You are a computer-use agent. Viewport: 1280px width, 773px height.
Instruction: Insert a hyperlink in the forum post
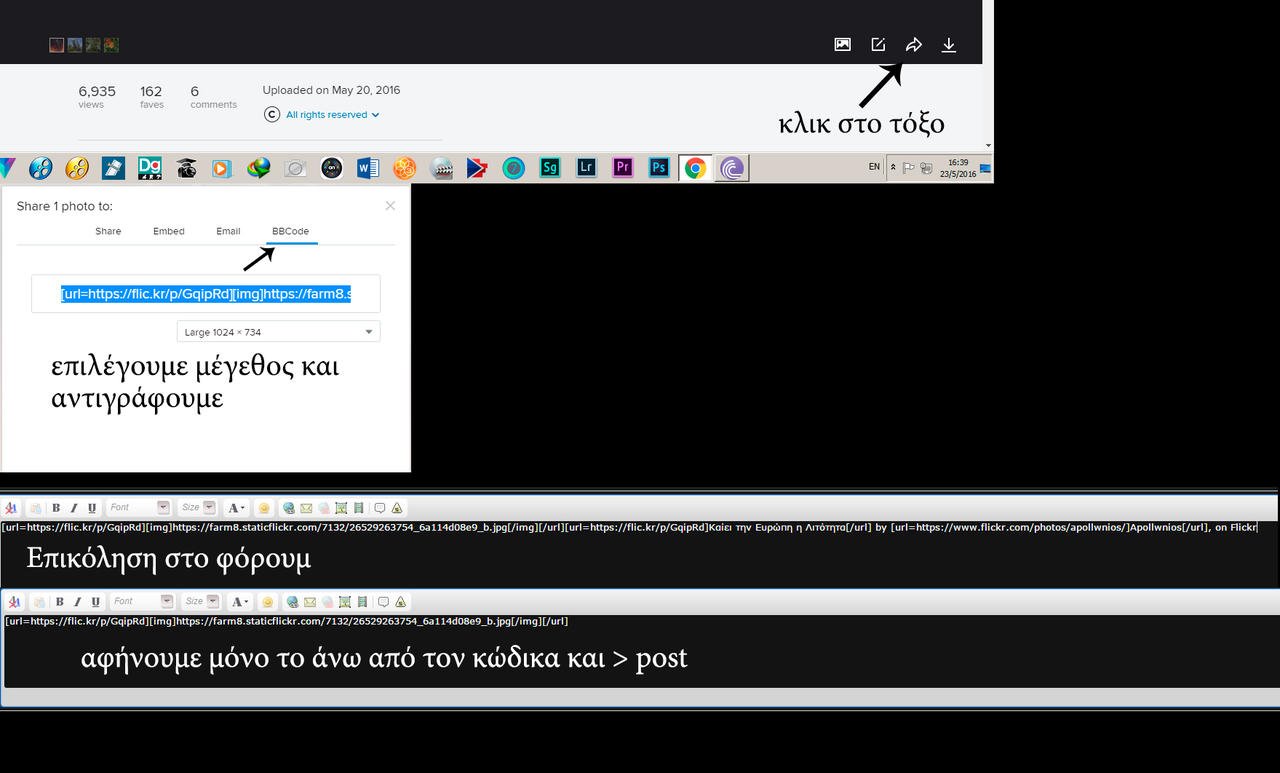289,507
